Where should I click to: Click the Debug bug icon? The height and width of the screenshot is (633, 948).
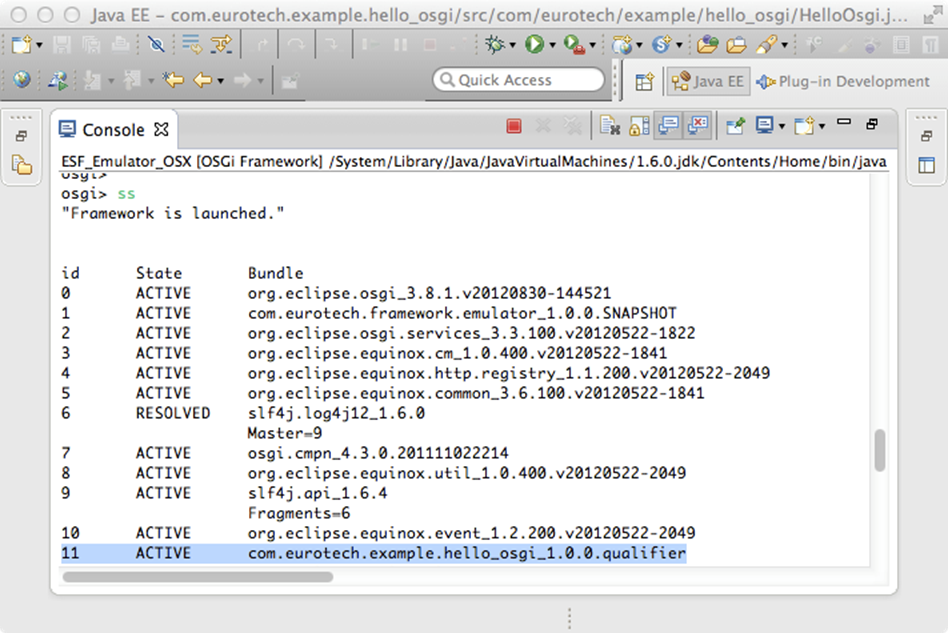coord(495,44)
